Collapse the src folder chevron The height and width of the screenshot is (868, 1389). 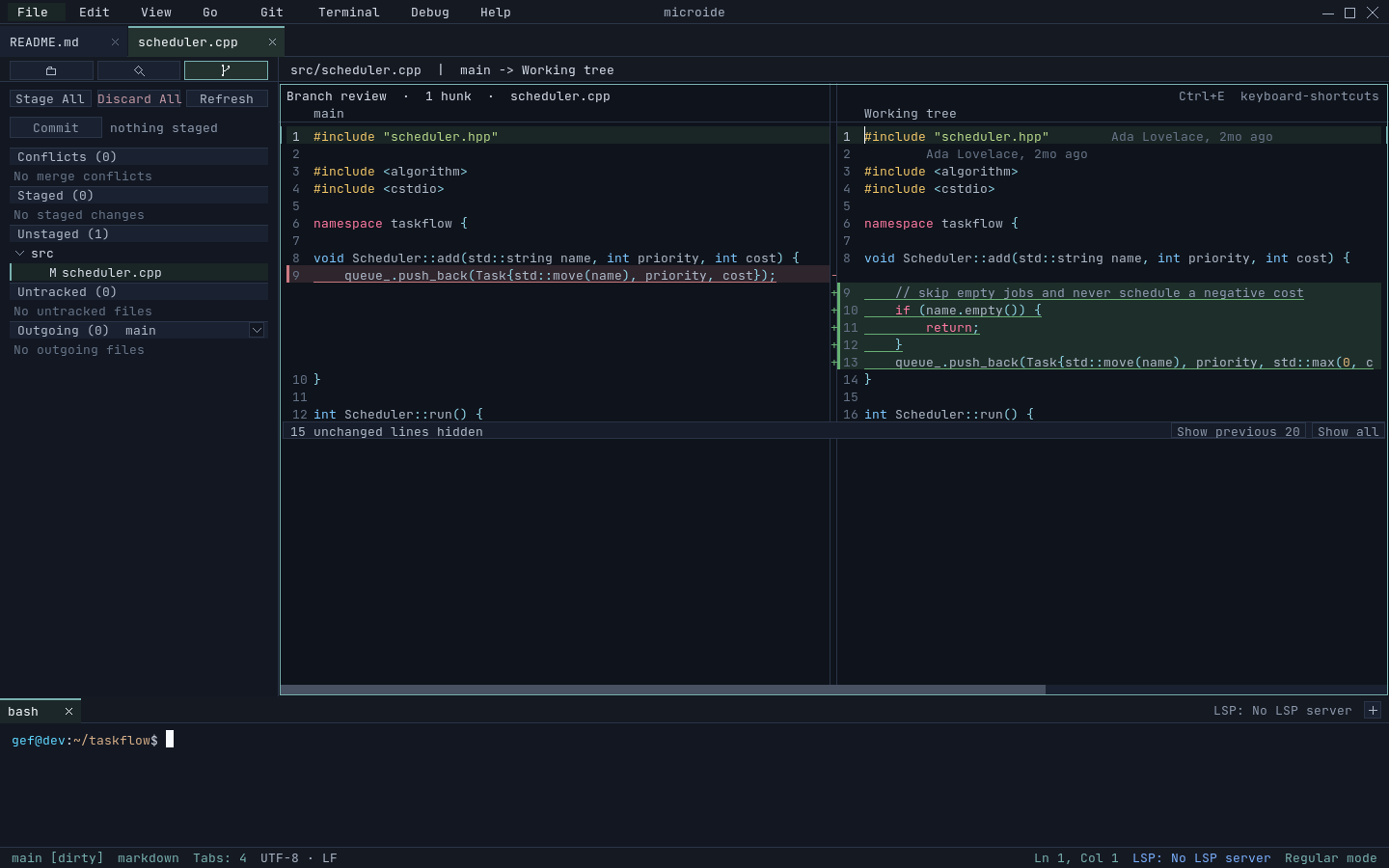point(19,254)
